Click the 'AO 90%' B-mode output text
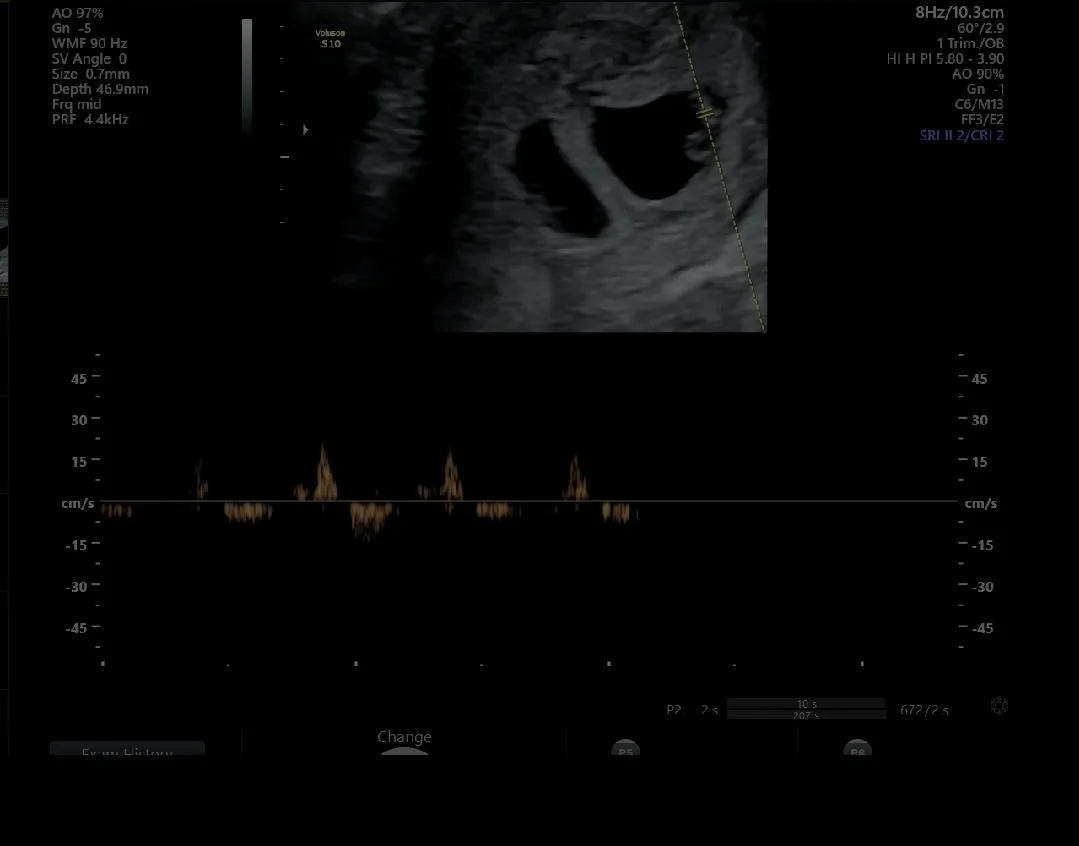The width and height of the screenshot is (1079, 846). 978,74
